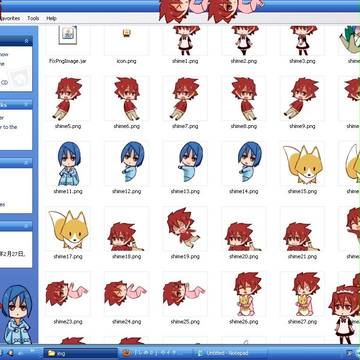This screenshot has height=360, width=360.
Task: Select the shime15.png fox thumbnail
Action: click(302, 164)
